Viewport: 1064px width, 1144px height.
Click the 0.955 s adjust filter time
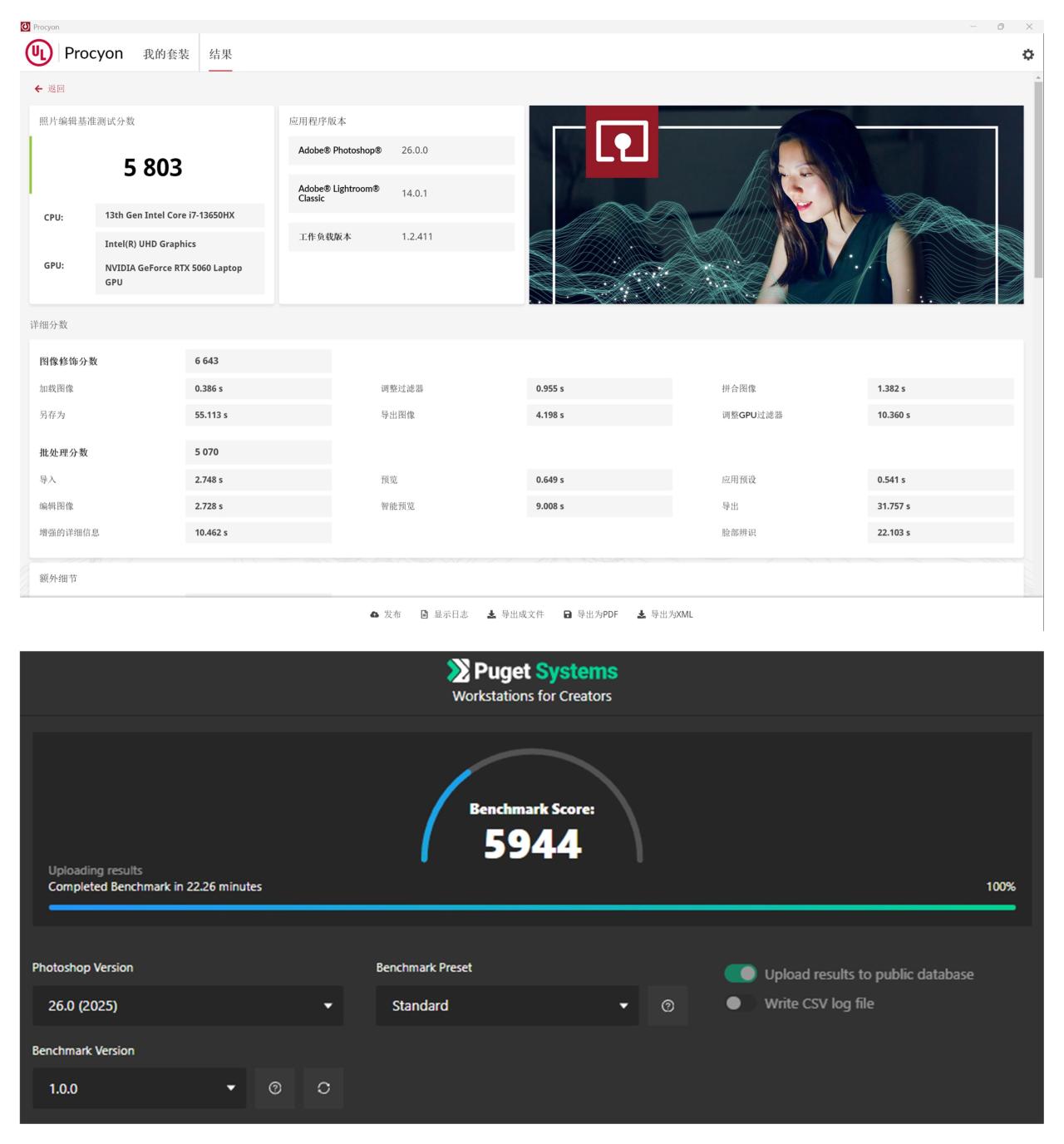click(x=550, y=388)
